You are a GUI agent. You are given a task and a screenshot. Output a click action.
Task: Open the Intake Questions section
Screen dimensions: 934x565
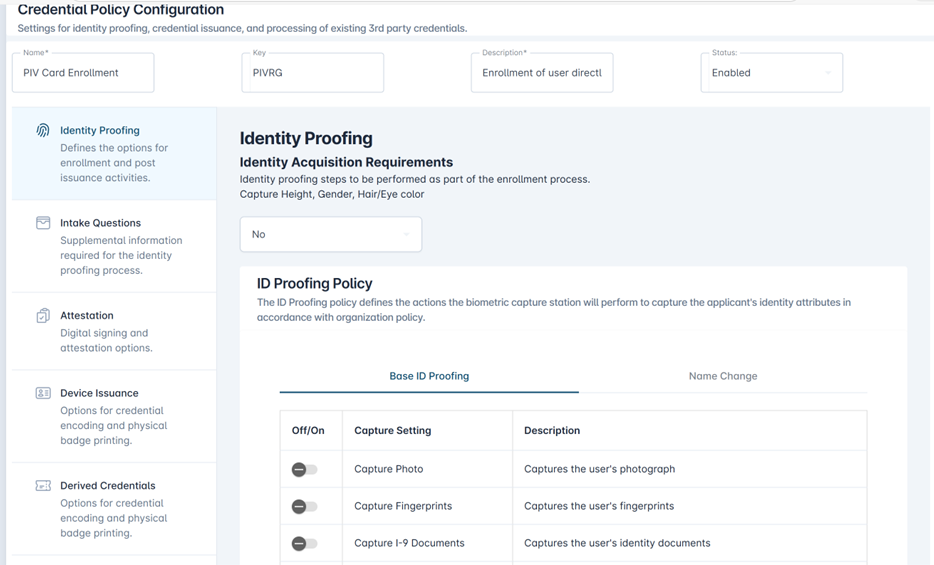[x=100, y=223]
